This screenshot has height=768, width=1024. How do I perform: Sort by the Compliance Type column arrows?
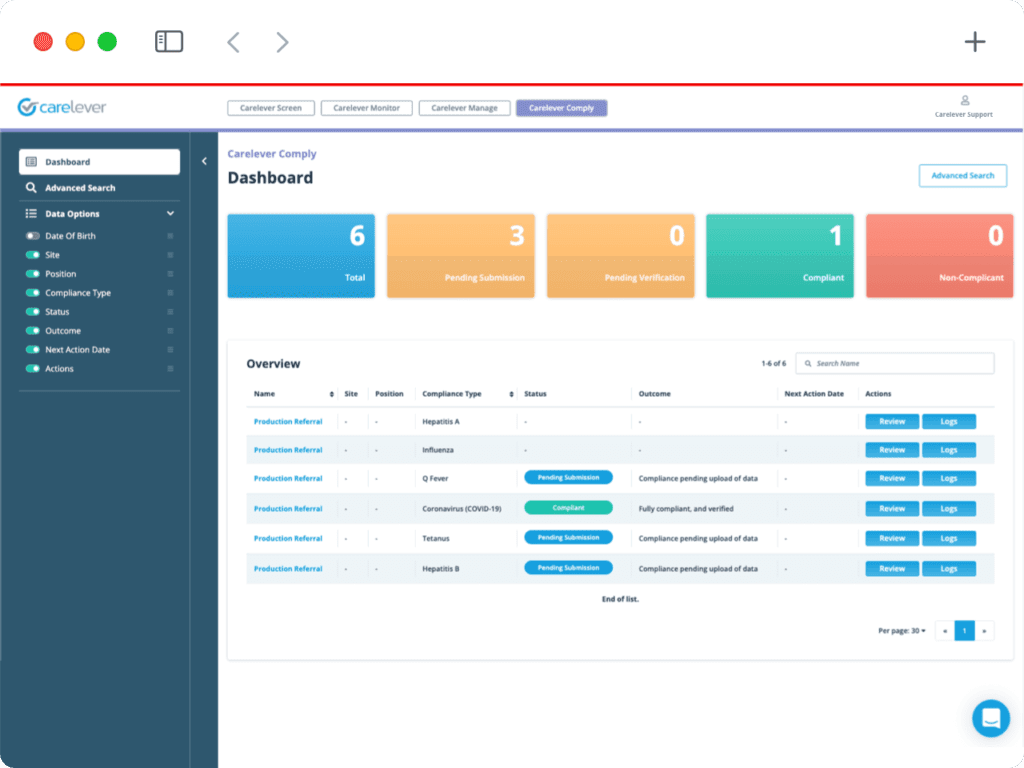pos(511,394)
